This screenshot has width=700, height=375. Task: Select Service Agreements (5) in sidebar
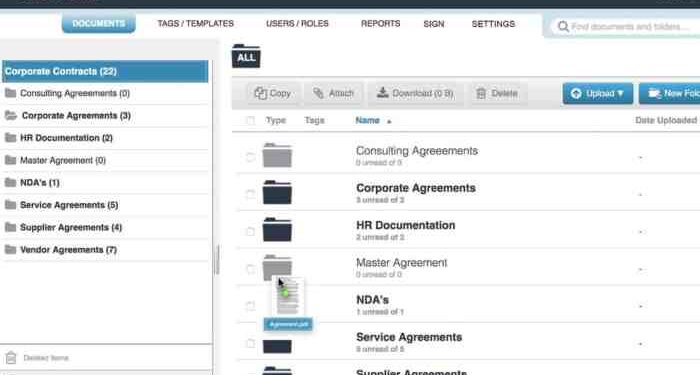[69, 205]
